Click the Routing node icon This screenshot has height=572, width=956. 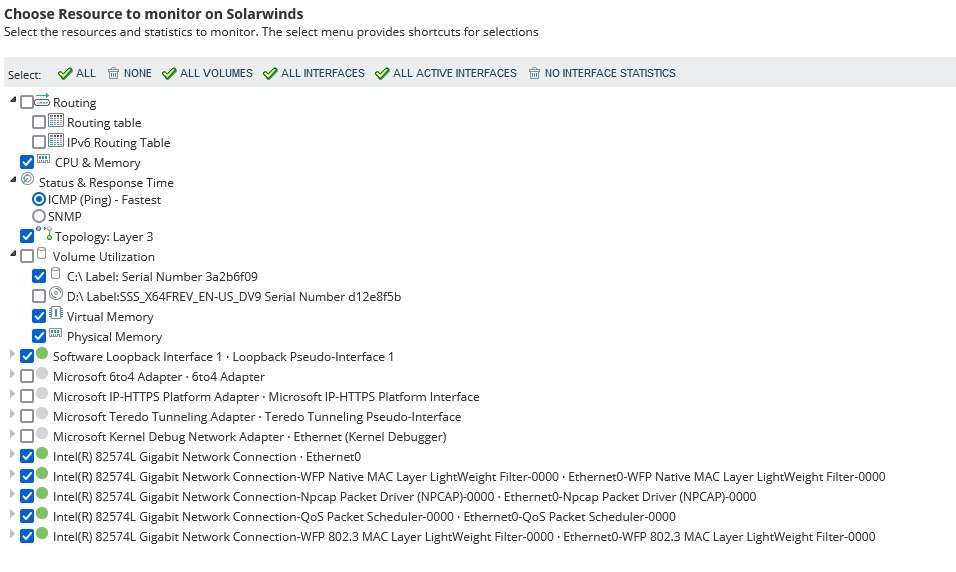(x=42, y=100)
